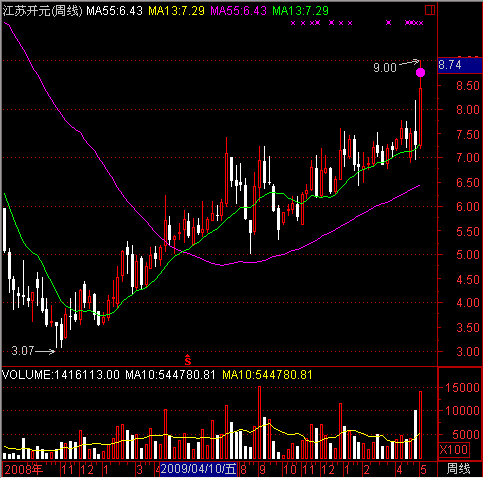
Task: Click the X100 volume unit box
Action: coord(454,450)
